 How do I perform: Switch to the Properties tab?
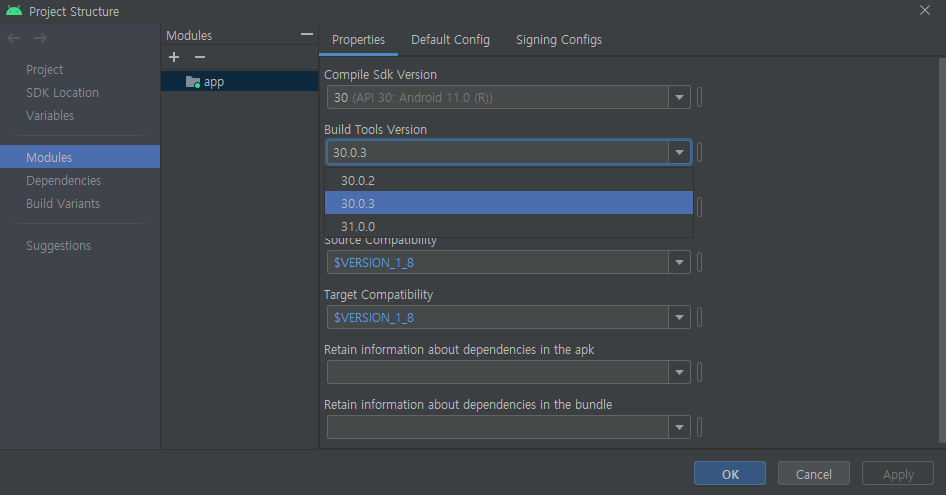click(x=358, y=40)
